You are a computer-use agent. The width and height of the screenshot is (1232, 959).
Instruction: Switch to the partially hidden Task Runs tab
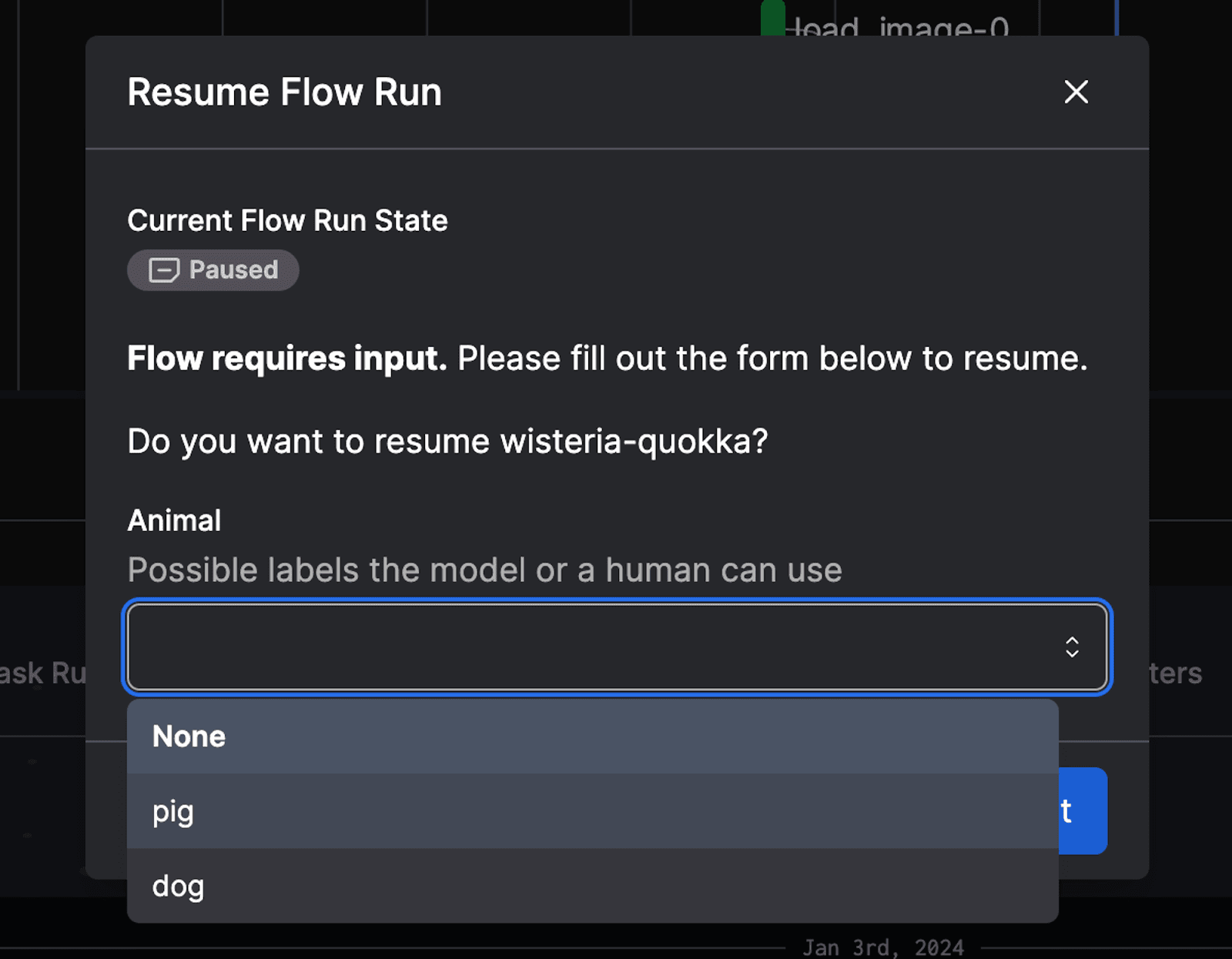click(42, 673)
